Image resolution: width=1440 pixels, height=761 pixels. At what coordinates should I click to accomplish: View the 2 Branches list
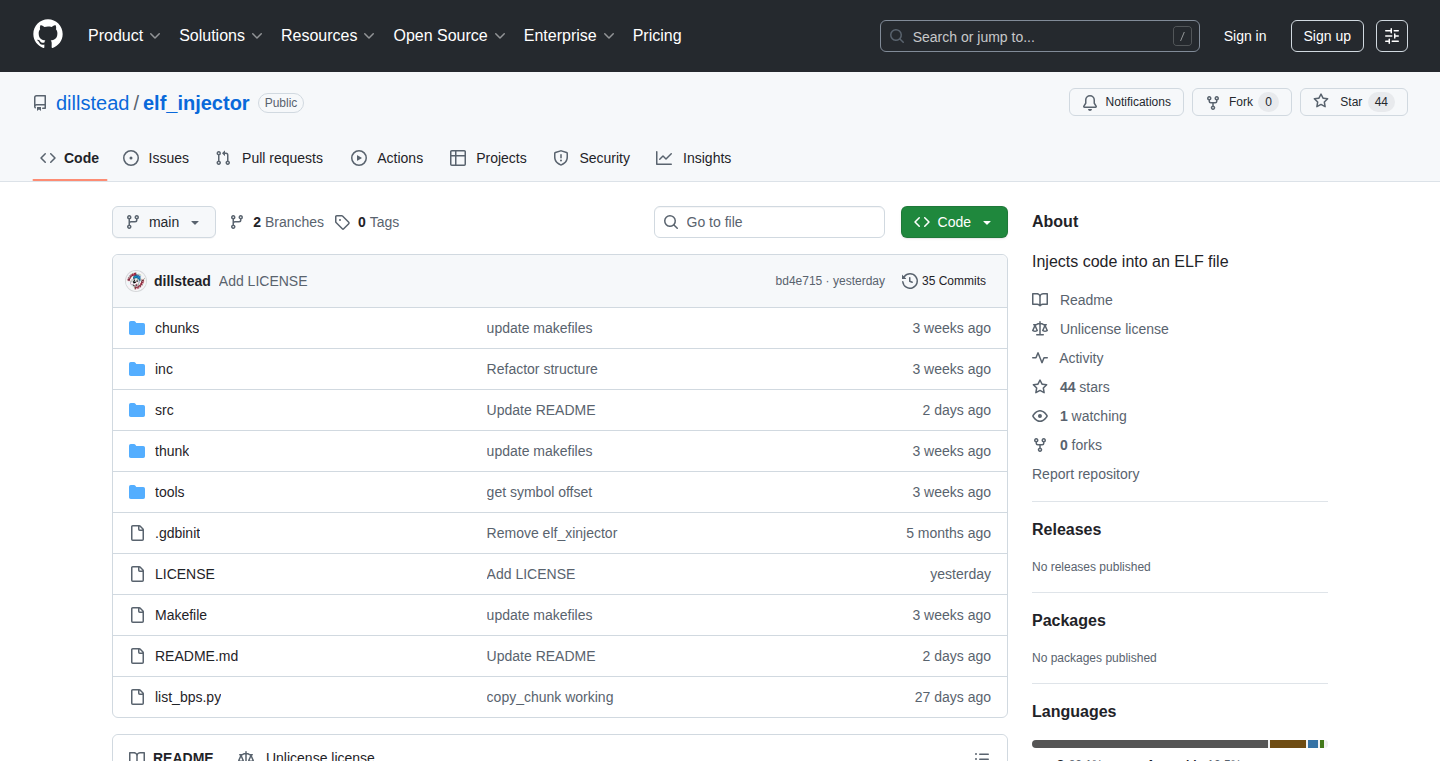click(x=277, y=222)
